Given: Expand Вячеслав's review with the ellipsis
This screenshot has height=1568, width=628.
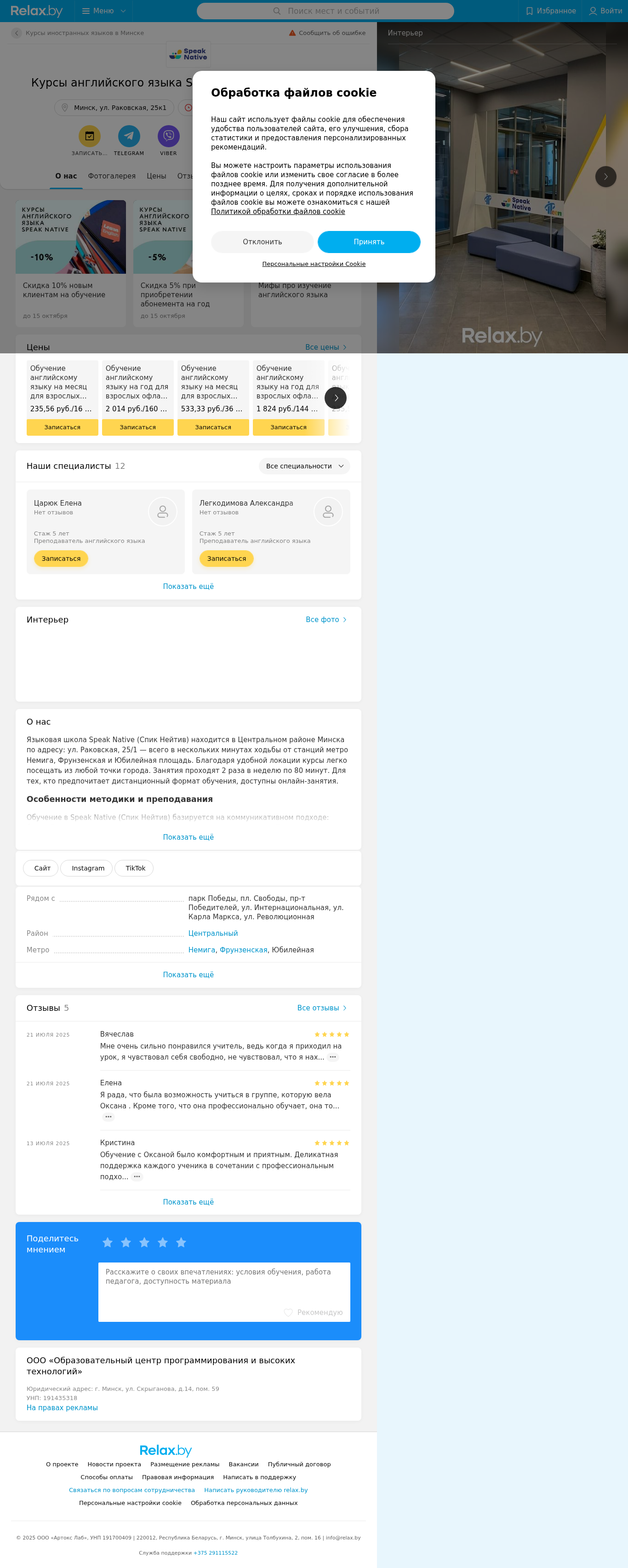Looking at the screenshot, I should point(332,1057).
